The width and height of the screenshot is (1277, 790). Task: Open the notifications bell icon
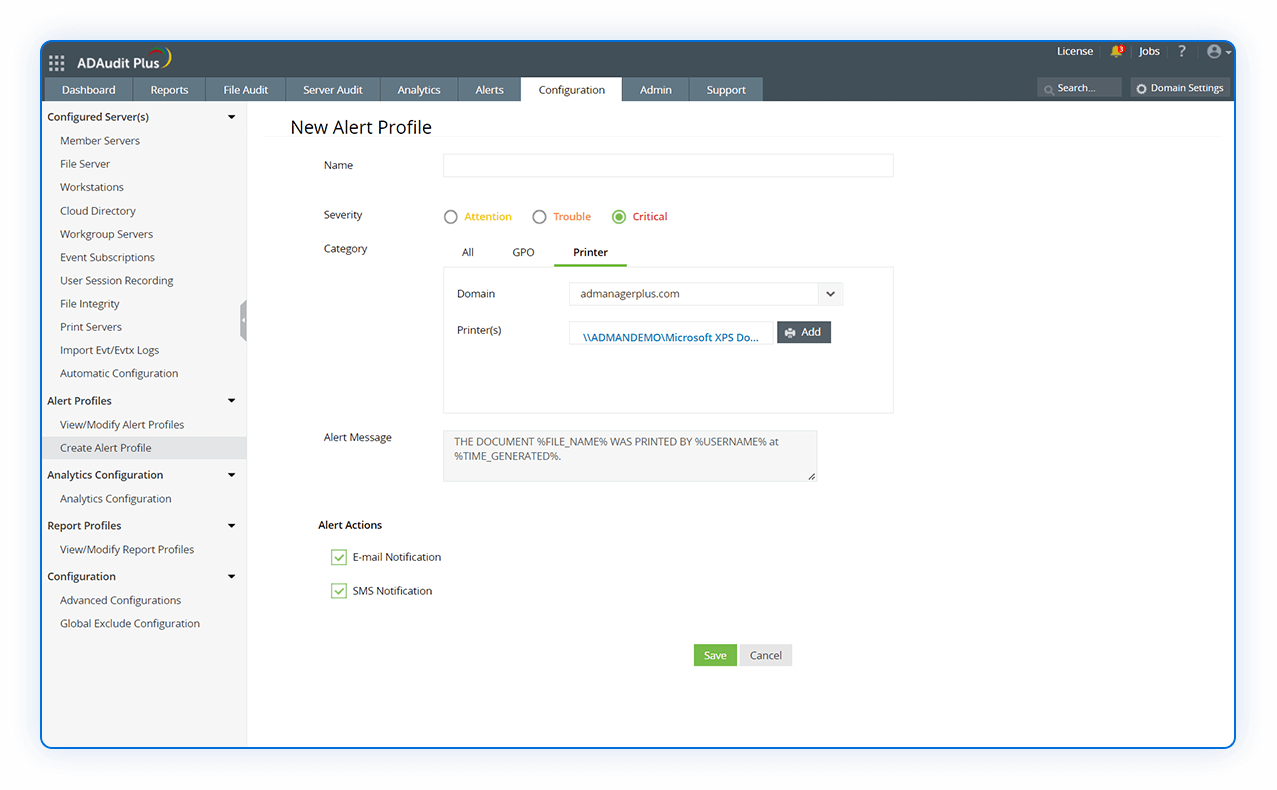pos(1117,51)
